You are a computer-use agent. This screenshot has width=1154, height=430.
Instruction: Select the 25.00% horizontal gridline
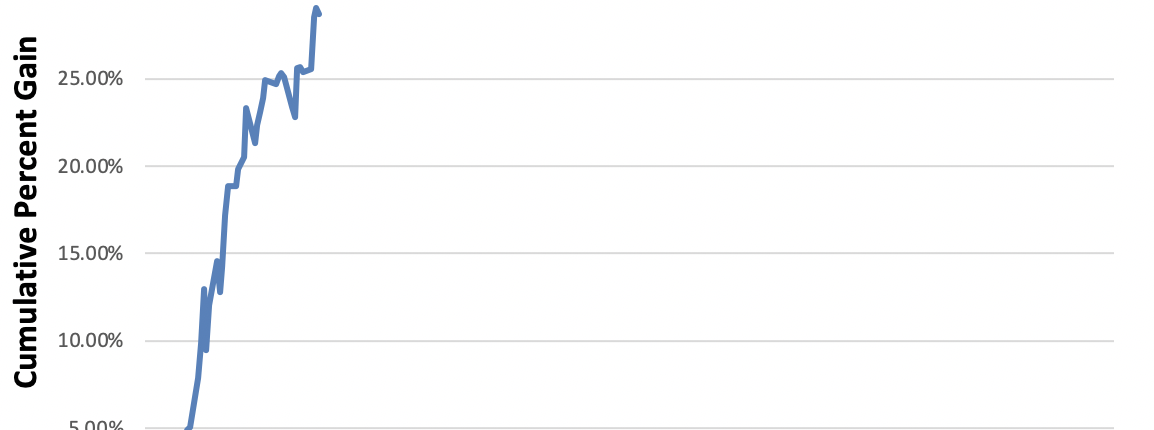700,78
